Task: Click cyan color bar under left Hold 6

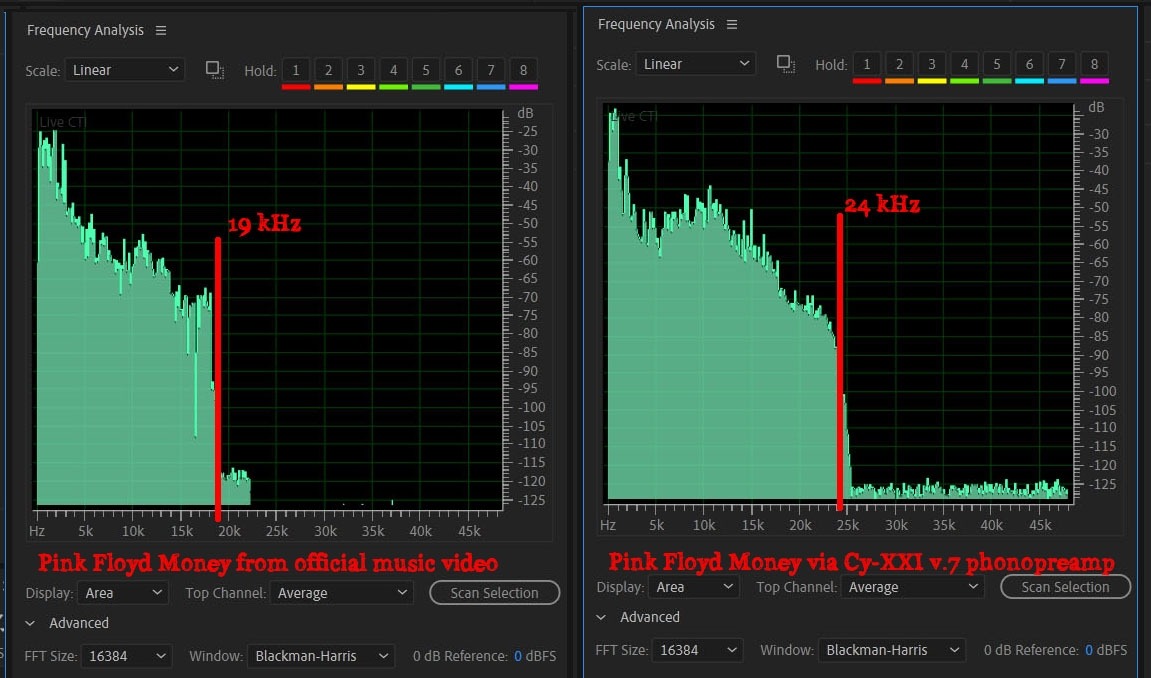Action: pyautogui.click(x=458, y=87)
